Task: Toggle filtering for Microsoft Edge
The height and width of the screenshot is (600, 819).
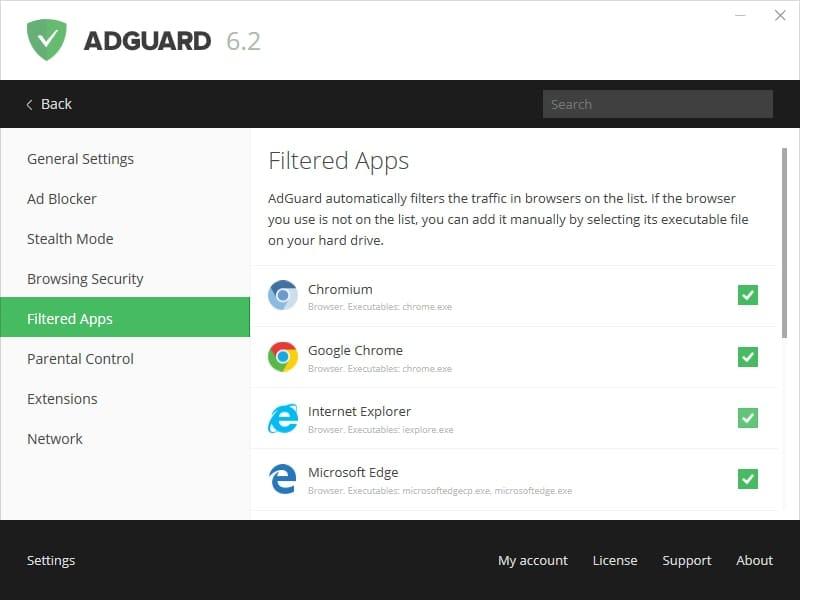Action: coord(747,479)
